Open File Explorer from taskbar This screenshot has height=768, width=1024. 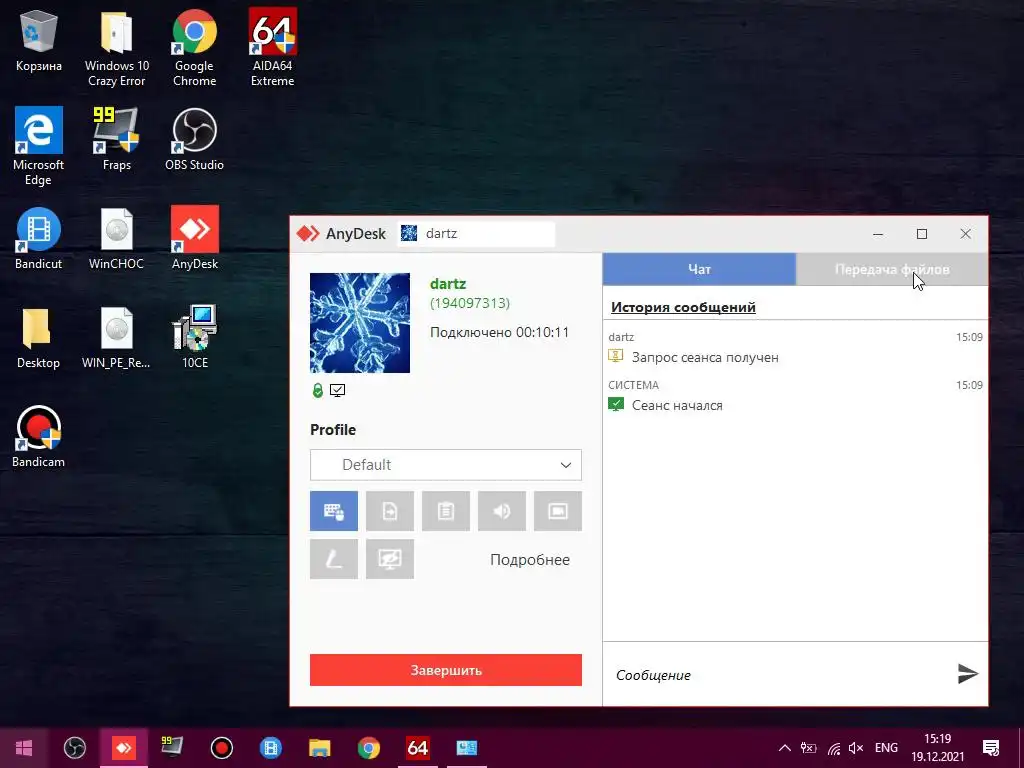click(x=319, y=748)
